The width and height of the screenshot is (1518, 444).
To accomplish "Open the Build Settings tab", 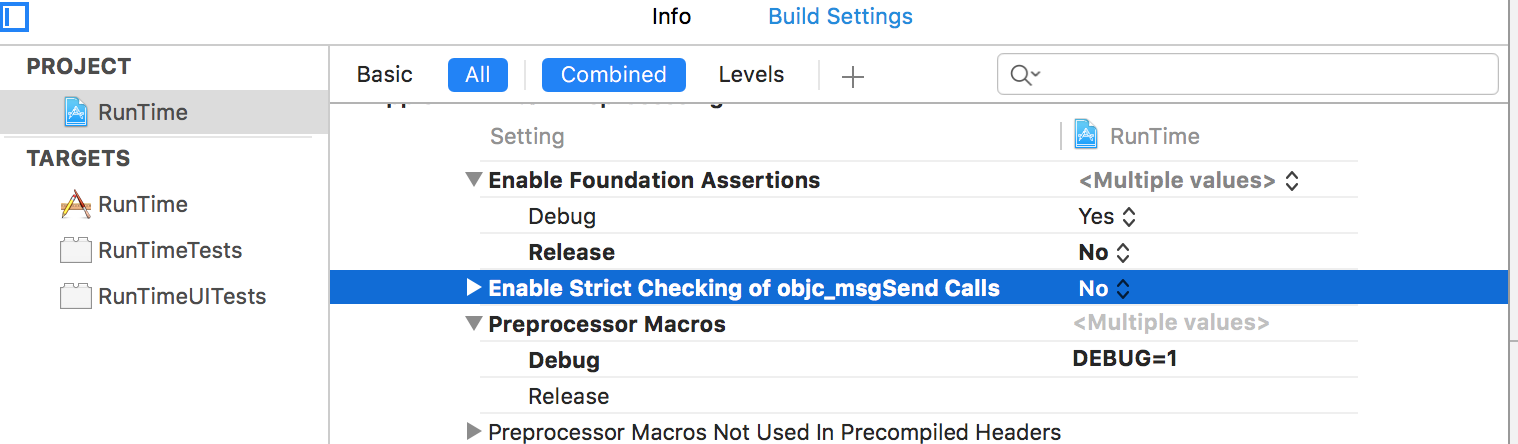I will (x=840, y=17).
